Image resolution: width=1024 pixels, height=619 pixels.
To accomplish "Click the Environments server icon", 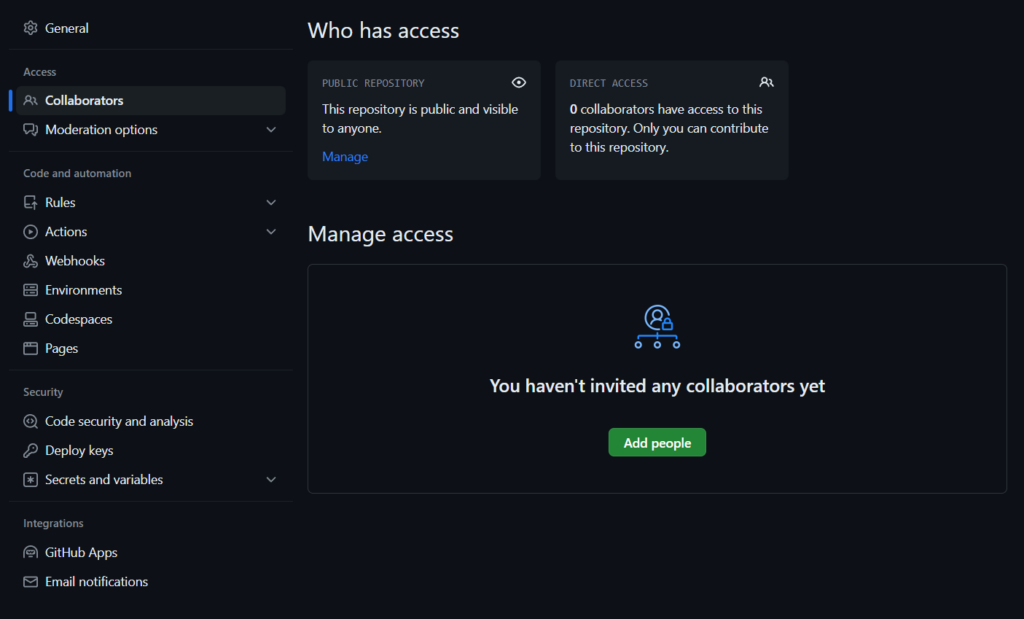I will tap(29, 289).
